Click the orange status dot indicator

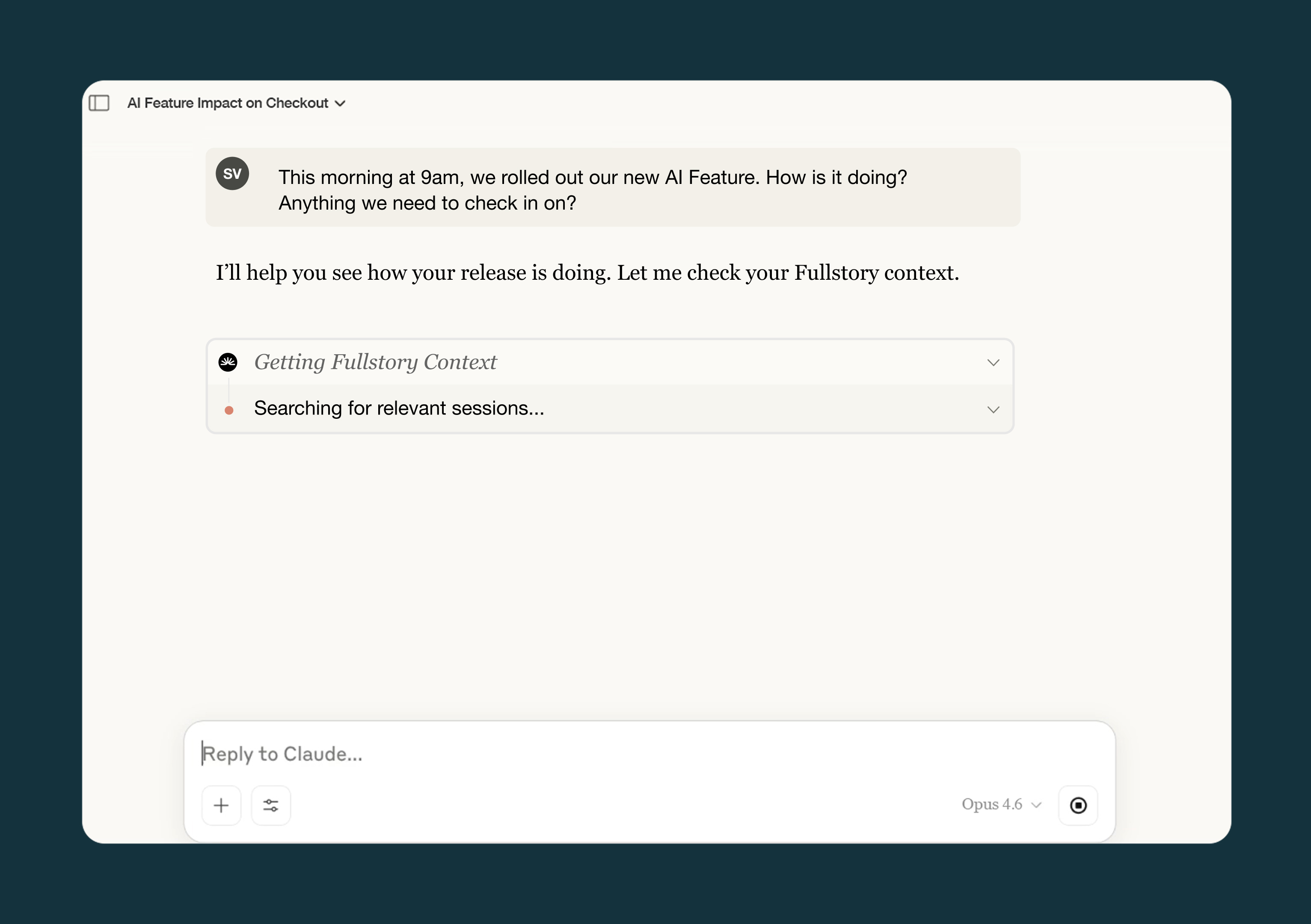coord(229,410)
